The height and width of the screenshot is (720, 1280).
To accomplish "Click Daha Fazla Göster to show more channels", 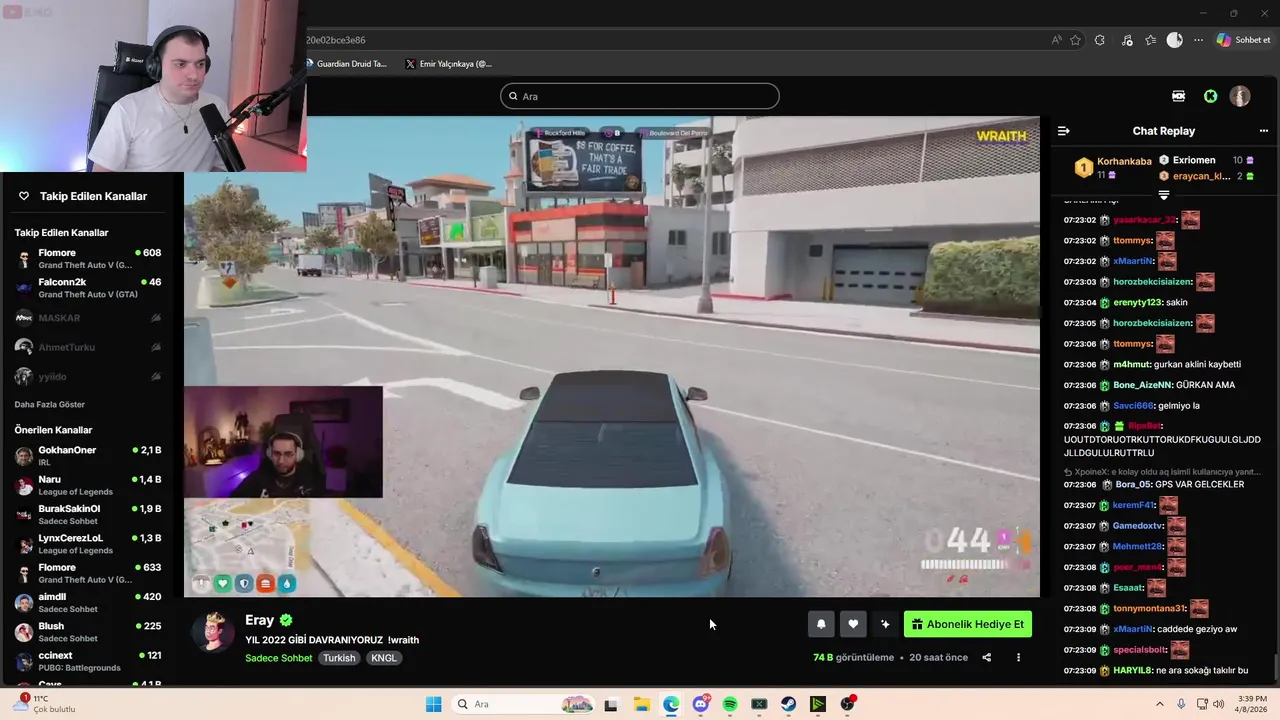I will 50,405.
